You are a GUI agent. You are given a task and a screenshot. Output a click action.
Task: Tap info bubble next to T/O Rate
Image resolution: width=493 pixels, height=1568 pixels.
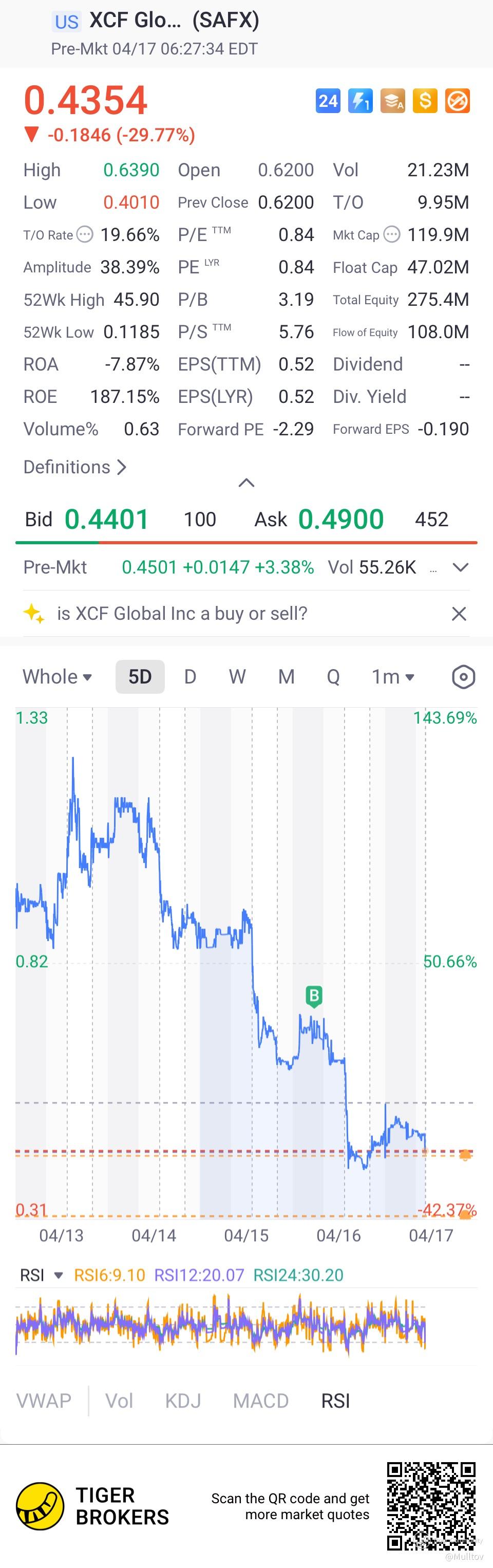[x=85, y=235]
